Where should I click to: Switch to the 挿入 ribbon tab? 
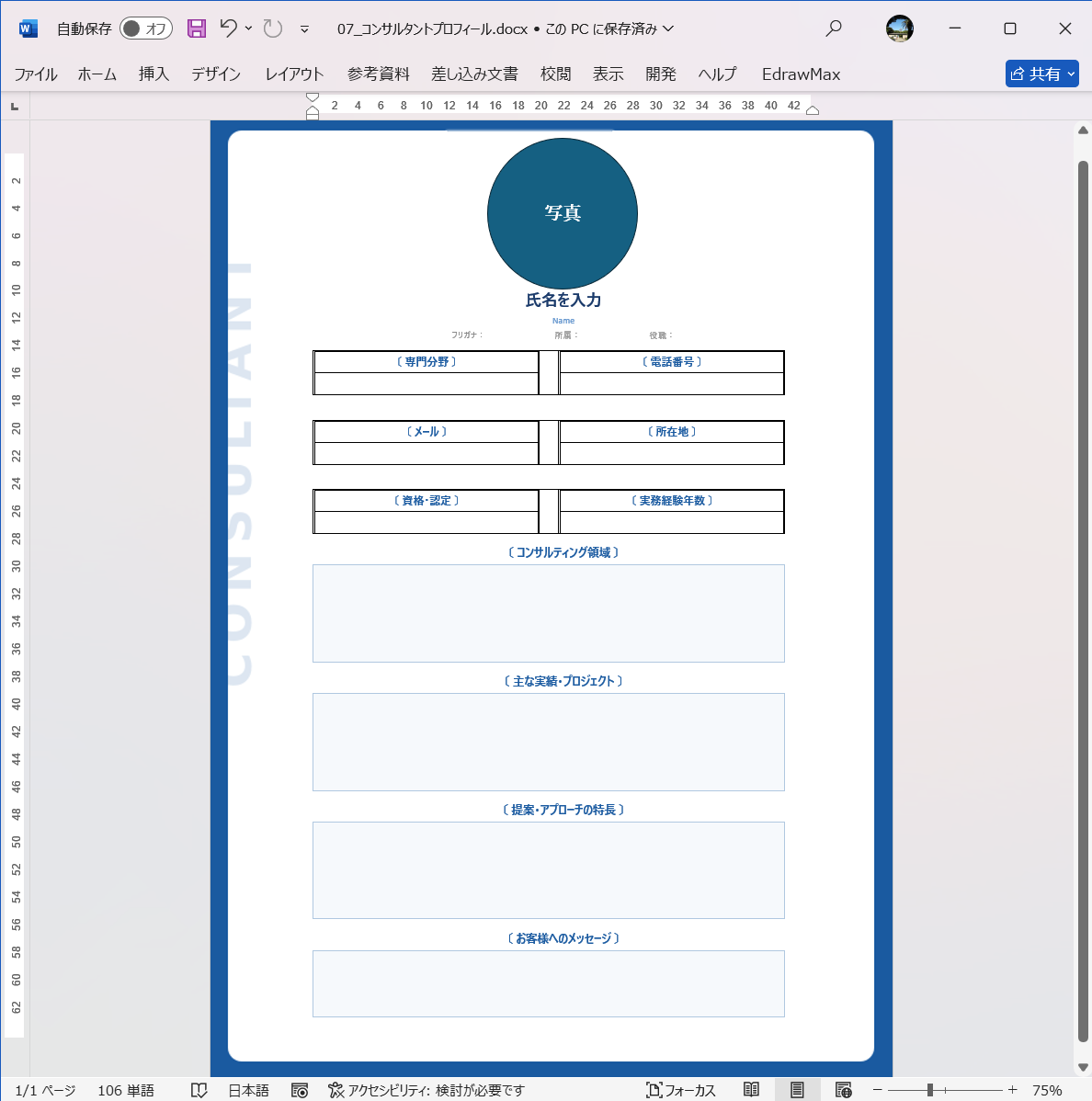153,74
